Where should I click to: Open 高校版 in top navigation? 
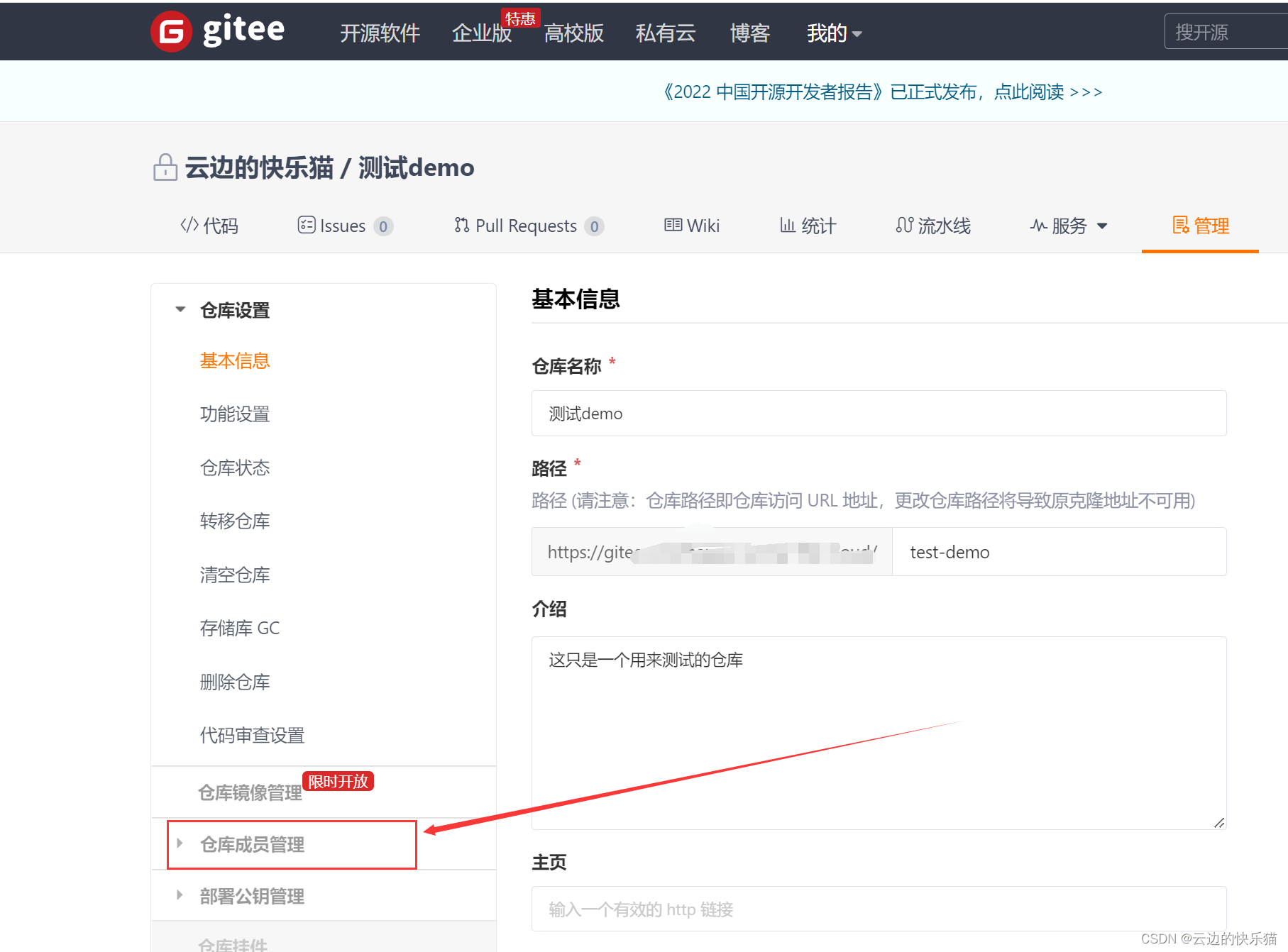[x=573, y=33]
